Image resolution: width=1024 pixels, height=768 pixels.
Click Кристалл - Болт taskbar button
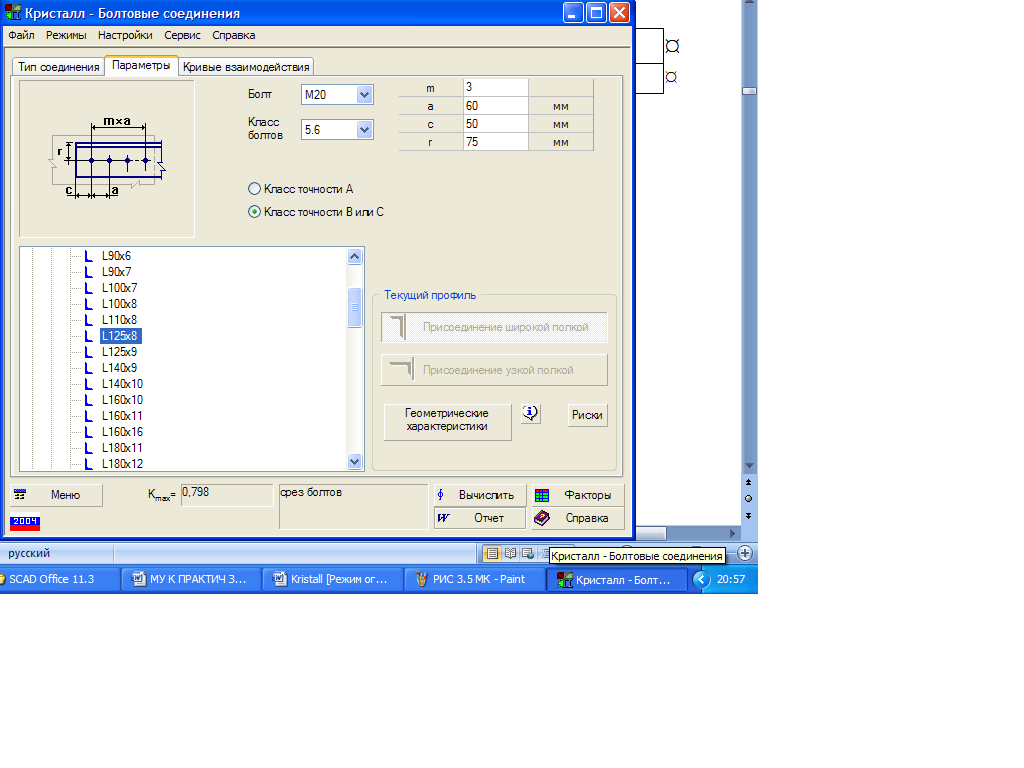click(616, 580)
